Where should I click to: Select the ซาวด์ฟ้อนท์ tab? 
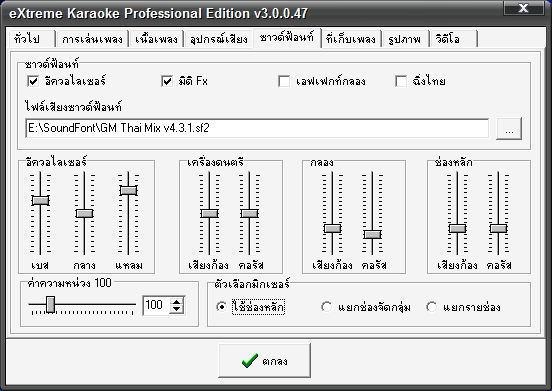[x=287, y=37]
